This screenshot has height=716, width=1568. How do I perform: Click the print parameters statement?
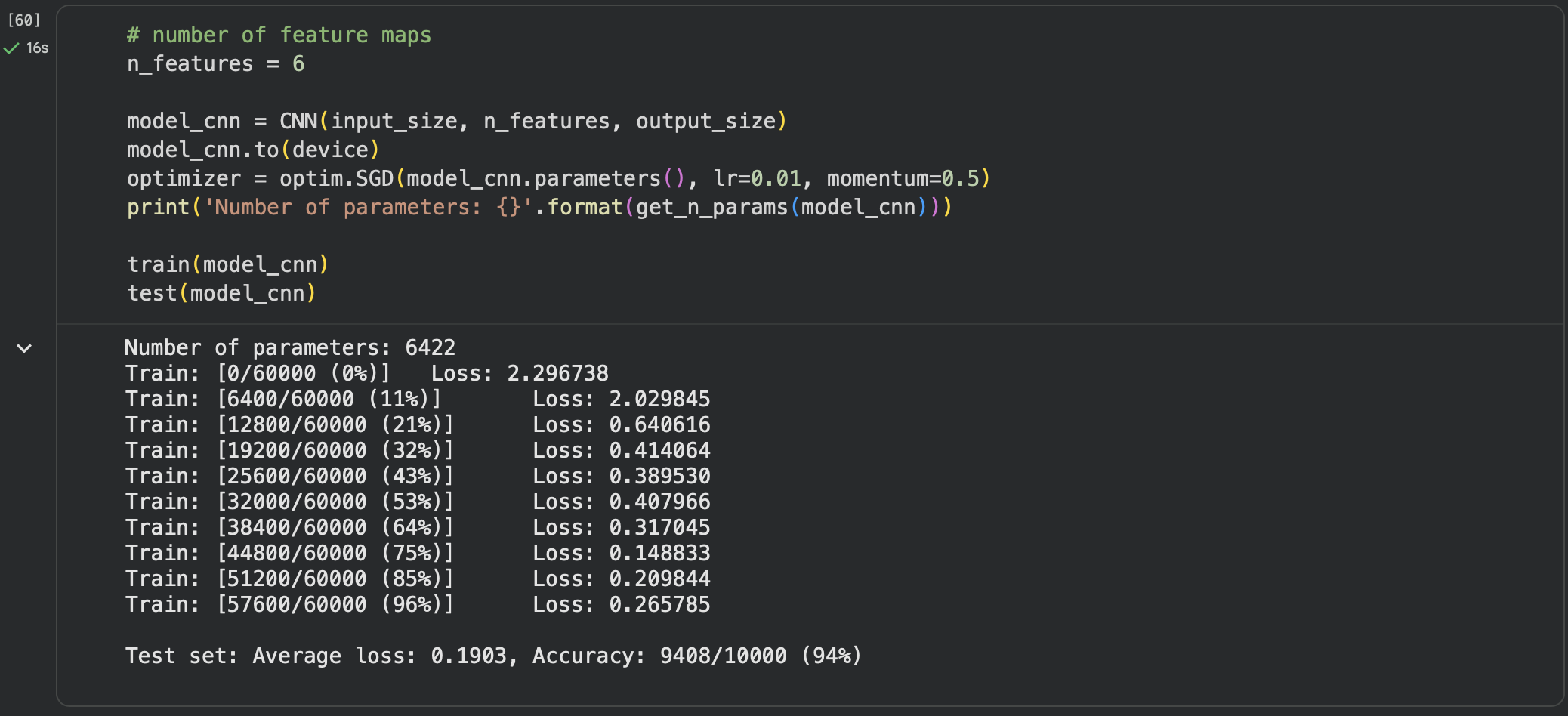pos(538,207)
